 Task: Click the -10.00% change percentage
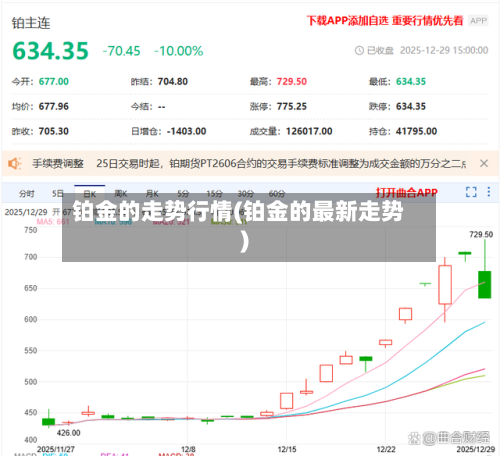click(178, 51)
